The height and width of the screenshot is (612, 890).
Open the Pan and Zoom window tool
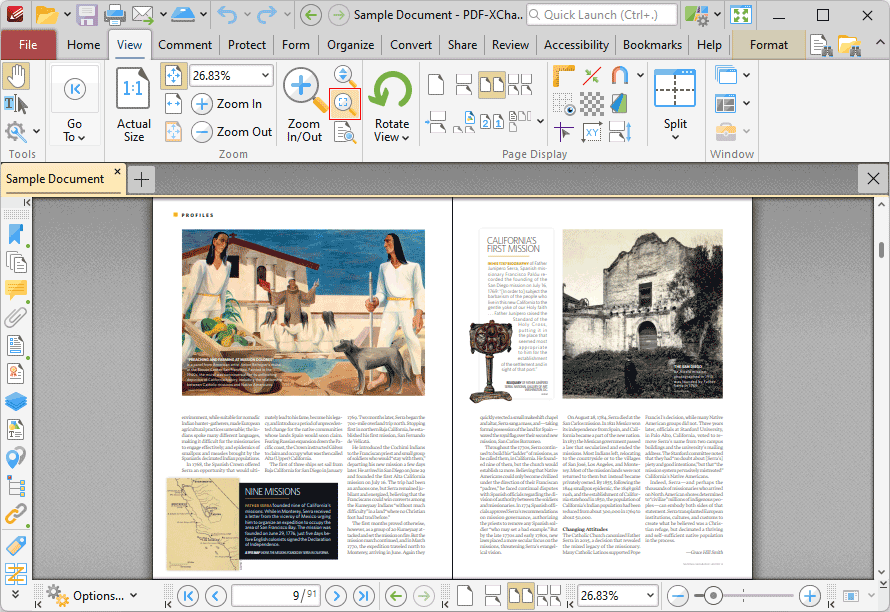tap(345, 133)
